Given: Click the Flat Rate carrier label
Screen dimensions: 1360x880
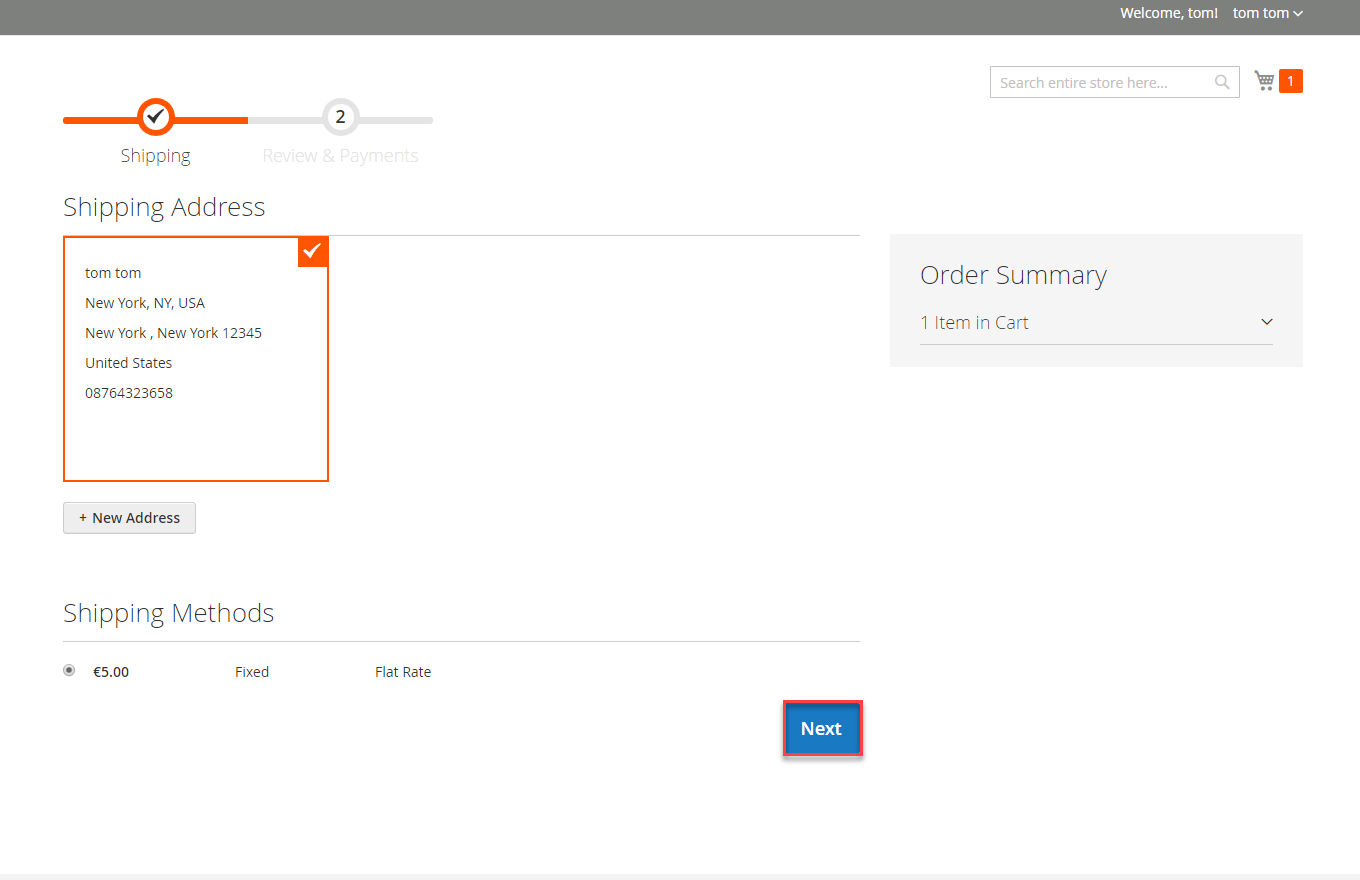Looking at the screenshot, I should coord(403,672).
